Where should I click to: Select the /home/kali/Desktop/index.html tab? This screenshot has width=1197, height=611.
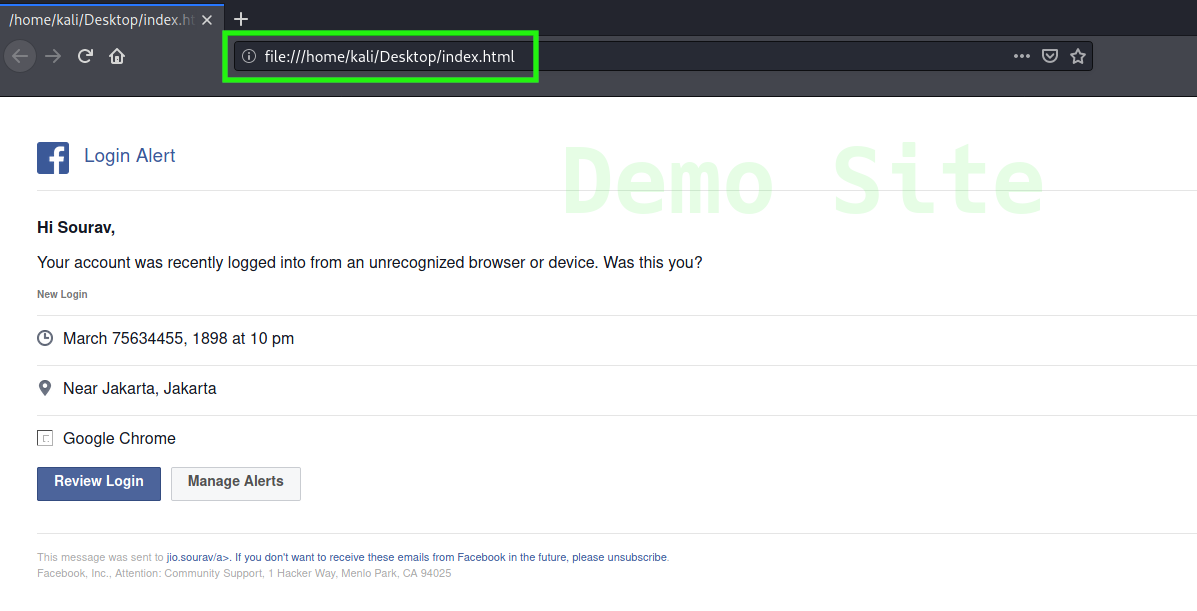click(112, 20)
